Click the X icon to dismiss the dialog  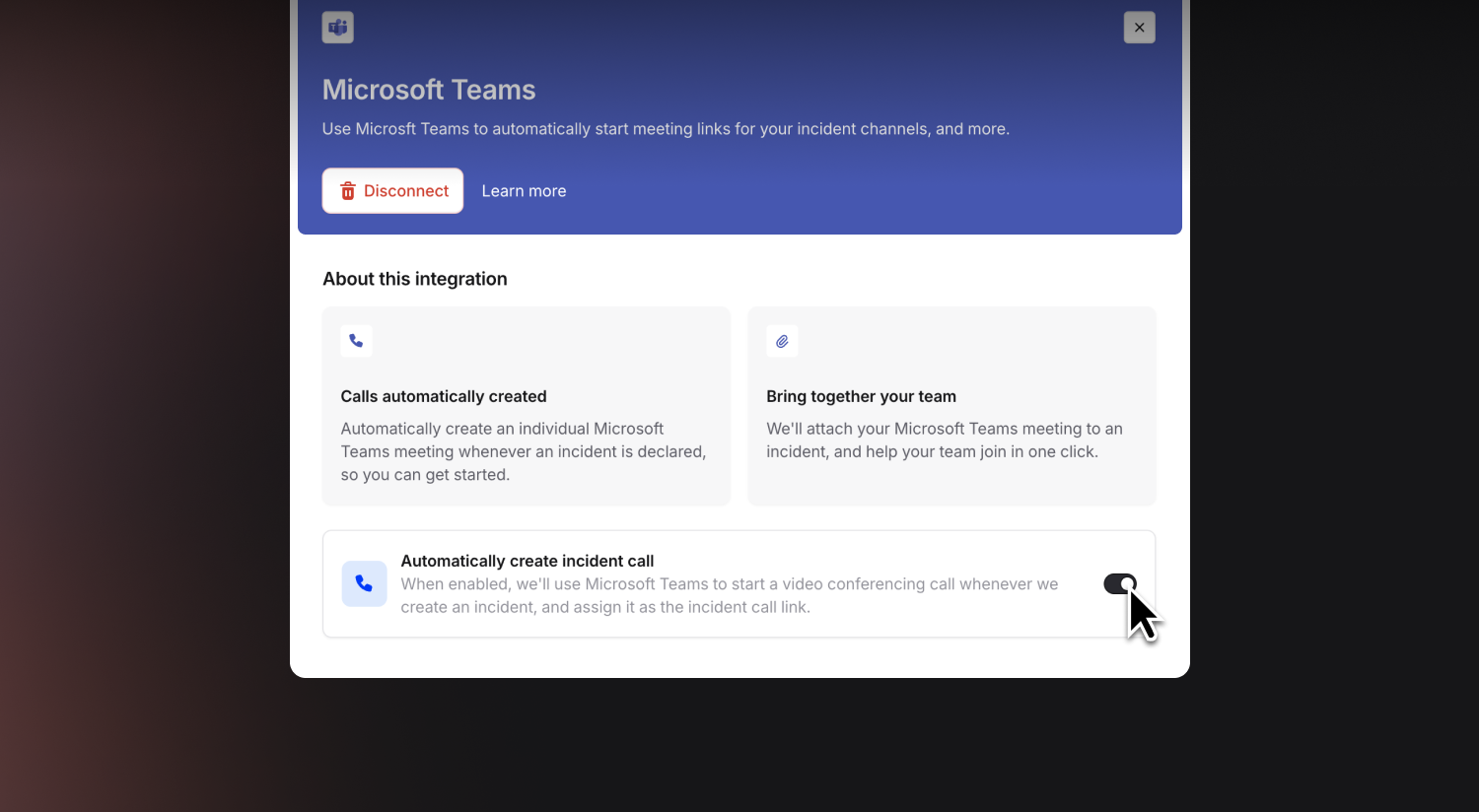point(1139,27)
